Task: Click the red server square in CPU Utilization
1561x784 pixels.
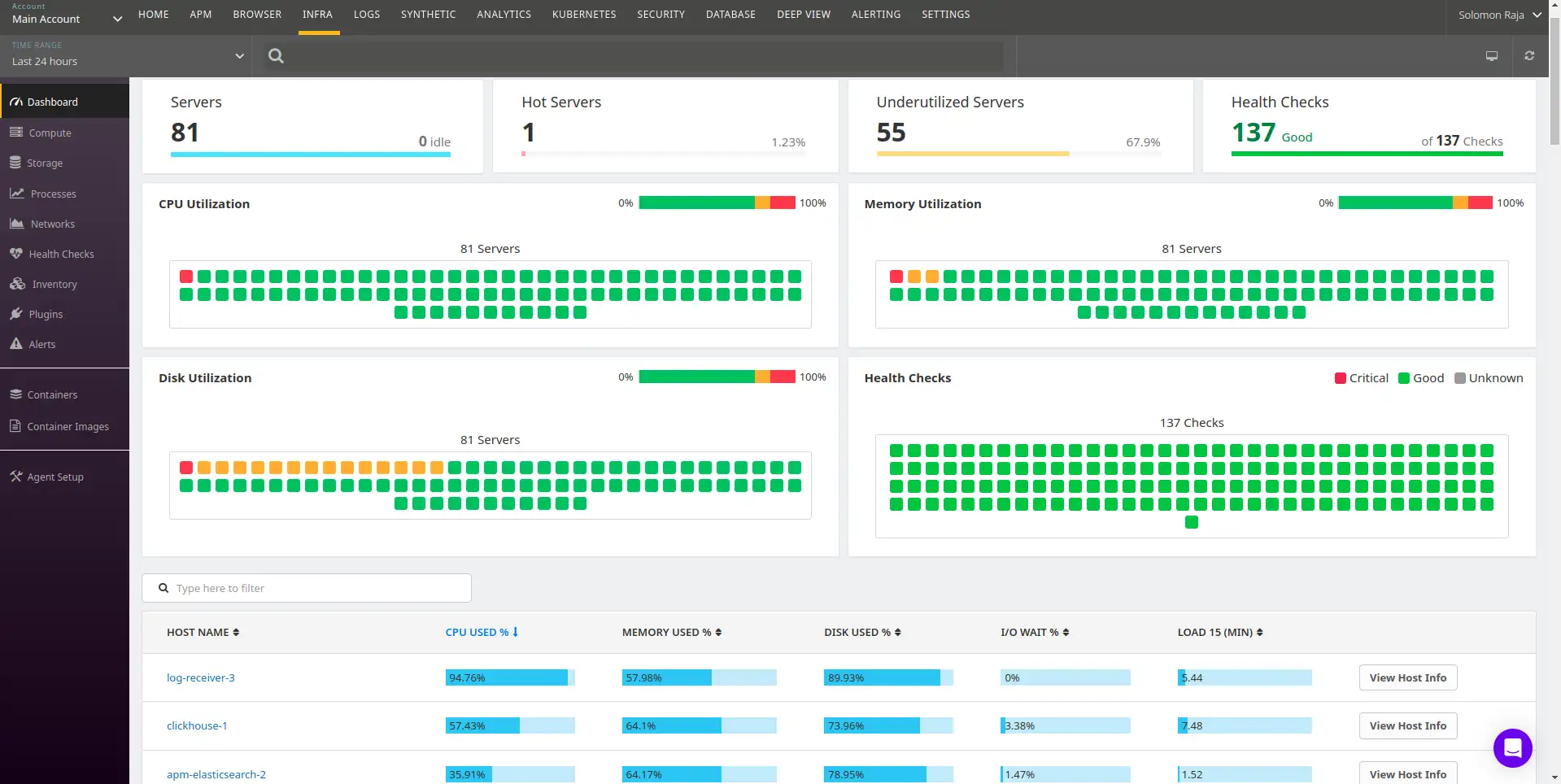Action: (x=186, y=277)
